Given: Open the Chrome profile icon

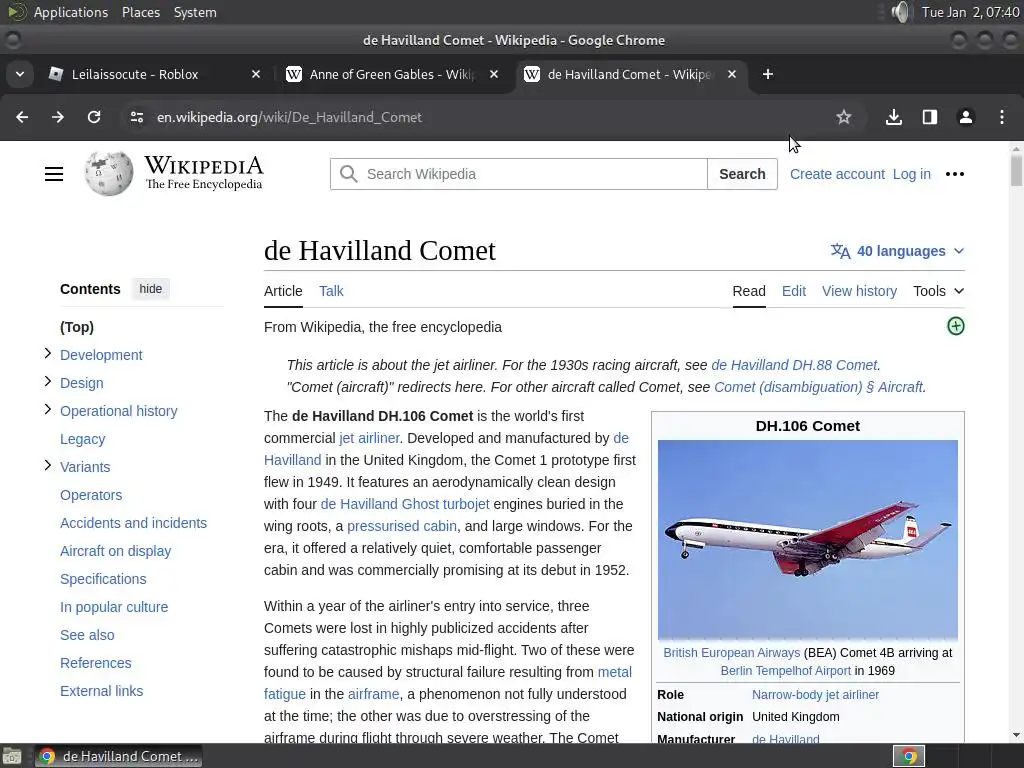Looking at the screenshot, I should (966, 117).
